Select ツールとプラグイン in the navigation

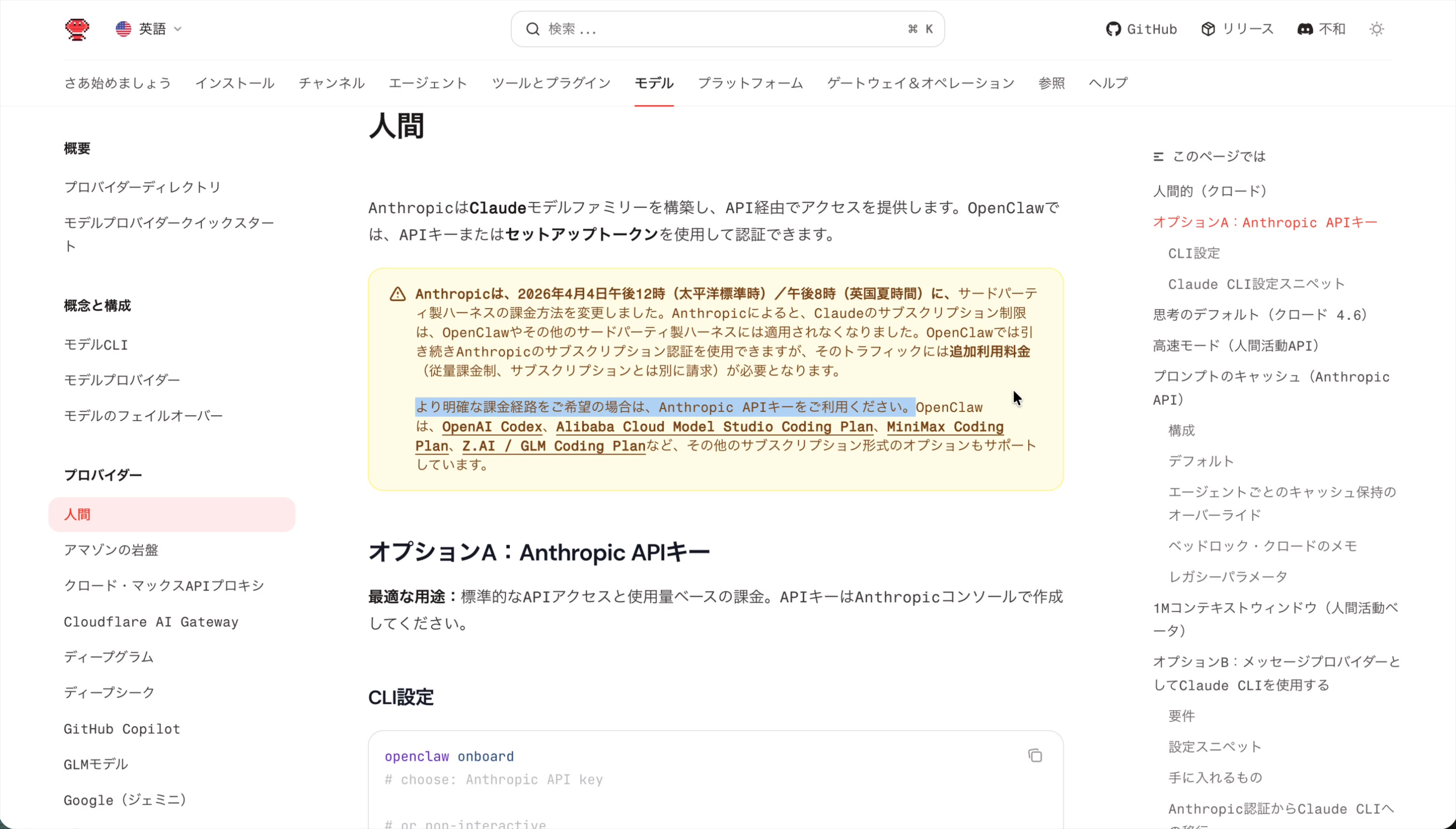click(551, 83)
